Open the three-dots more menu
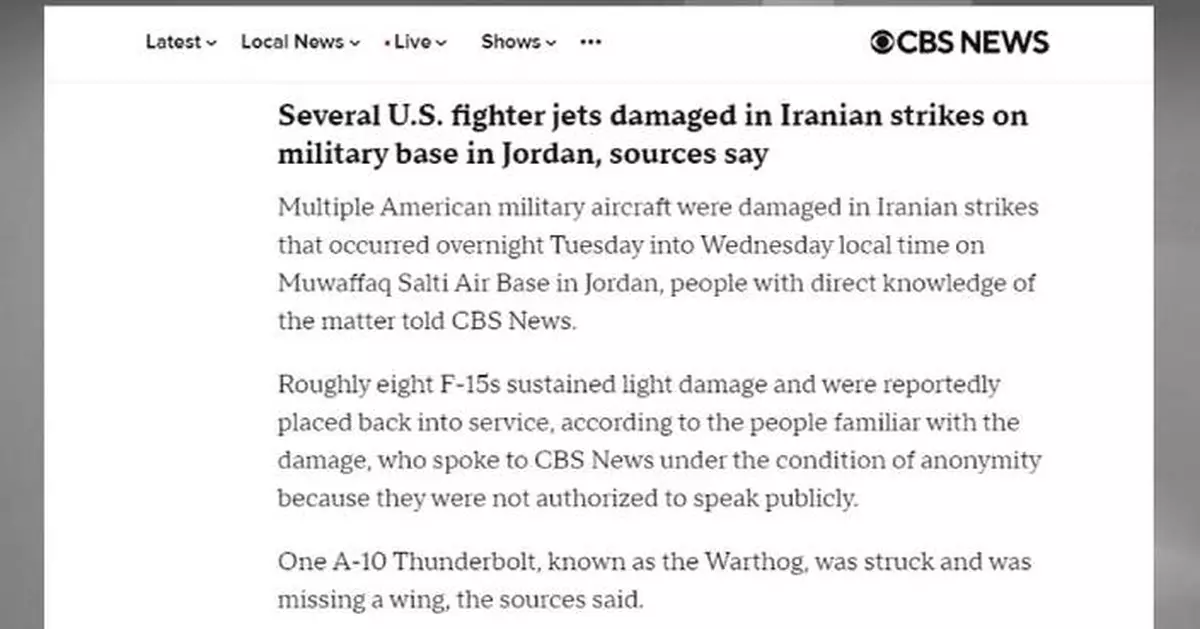This screenshot has height=629, width=1200. pos(591,42)
